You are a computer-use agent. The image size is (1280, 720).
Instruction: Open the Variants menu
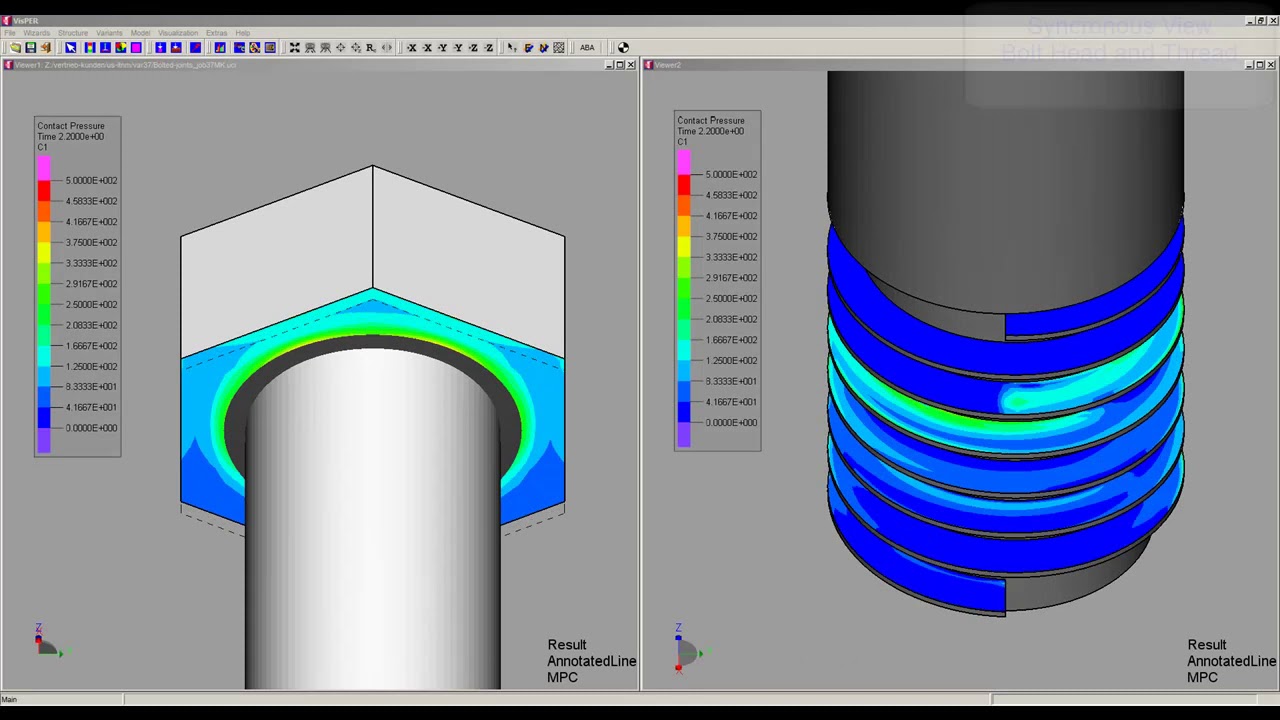pos(109,33)
